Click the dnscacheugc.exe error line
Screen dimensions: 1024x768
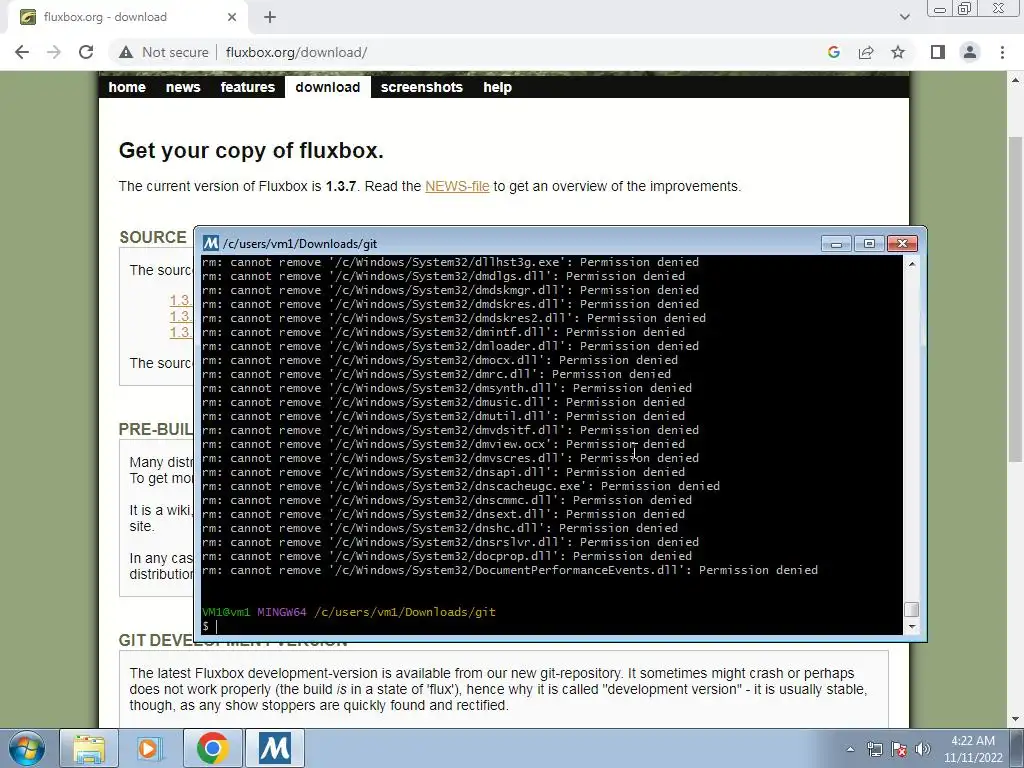460,487
